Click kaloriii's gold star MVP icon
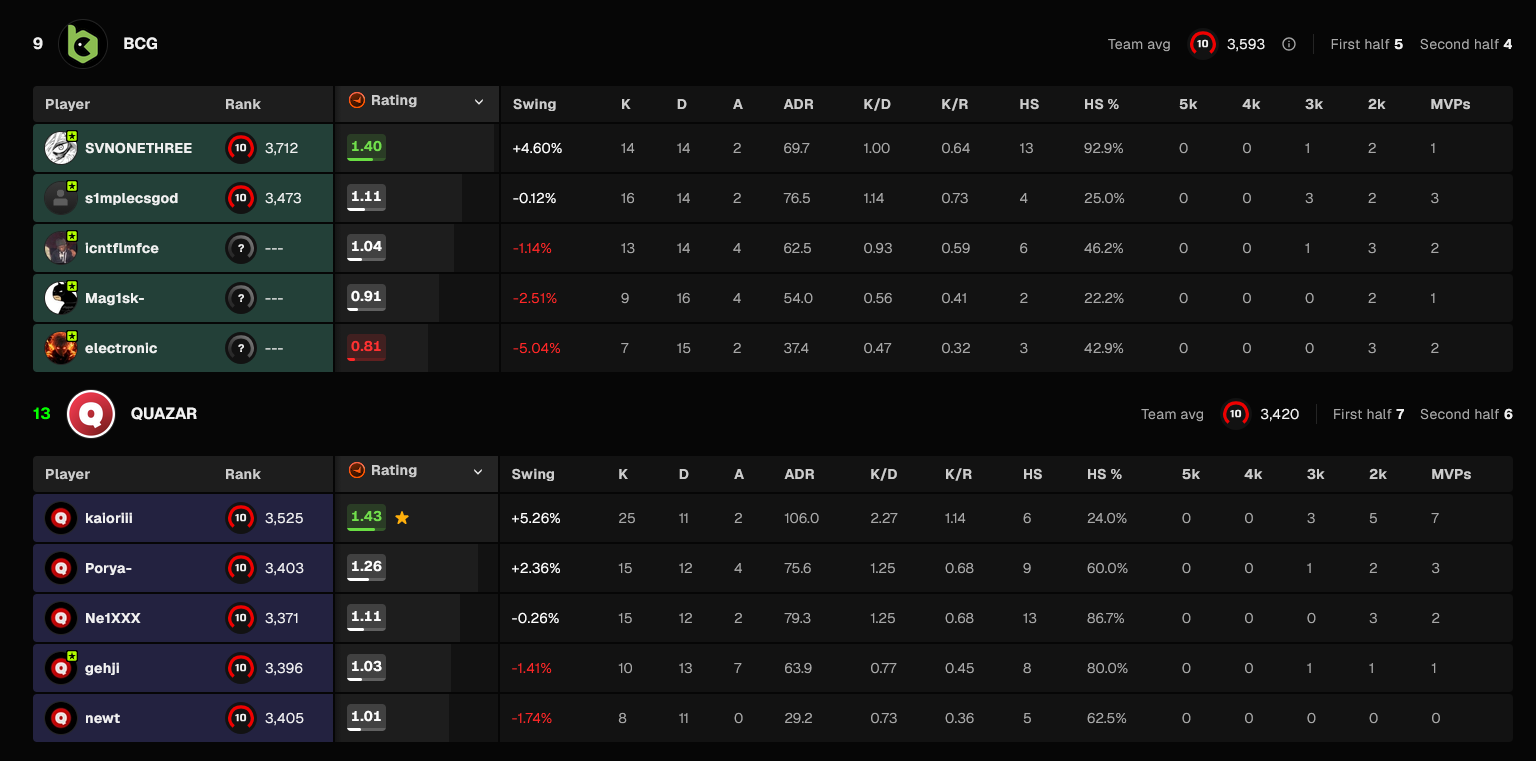This screenshot has width=1536, height=761. pos(402,518)
